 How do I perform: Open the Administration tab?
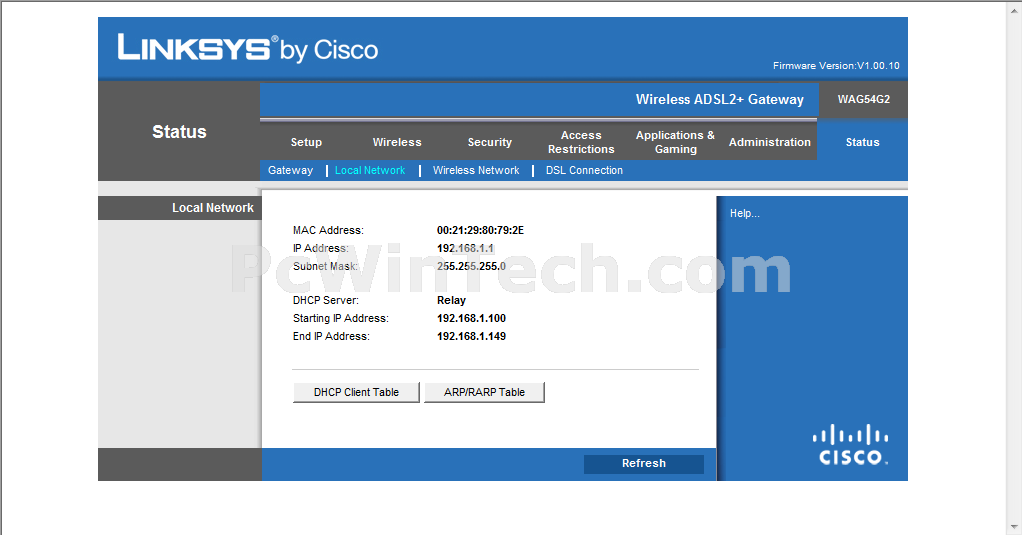(769, 142)
